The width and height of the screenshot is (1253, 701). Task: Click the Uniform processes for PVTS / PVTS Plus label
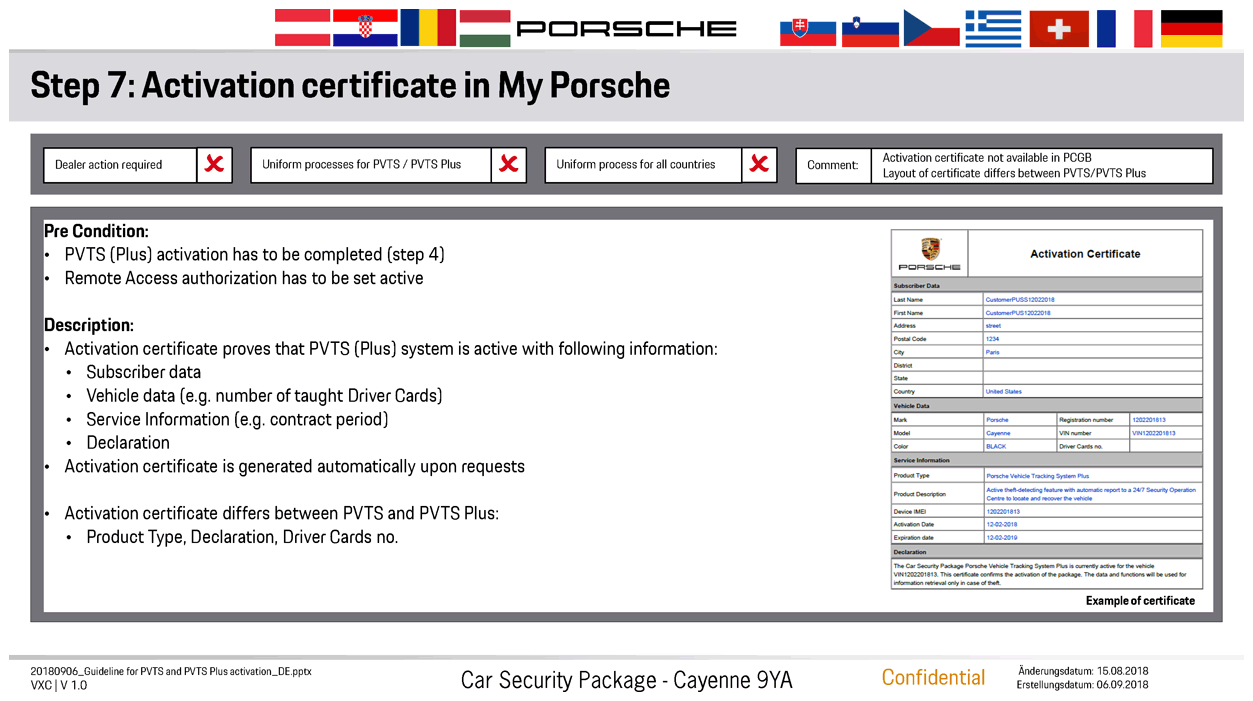[x=362, y=165]
